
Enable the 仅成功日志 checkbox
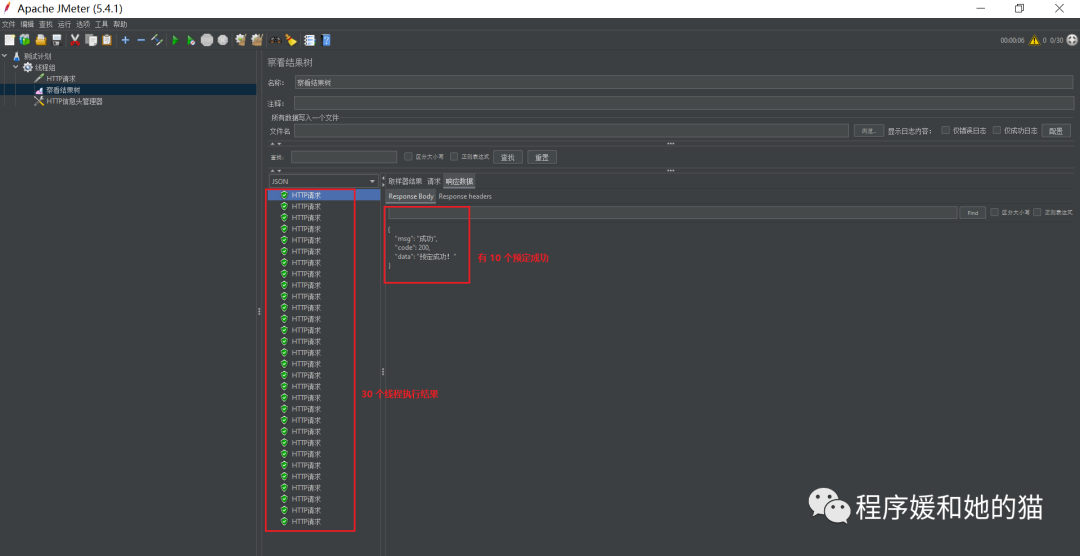997,130
